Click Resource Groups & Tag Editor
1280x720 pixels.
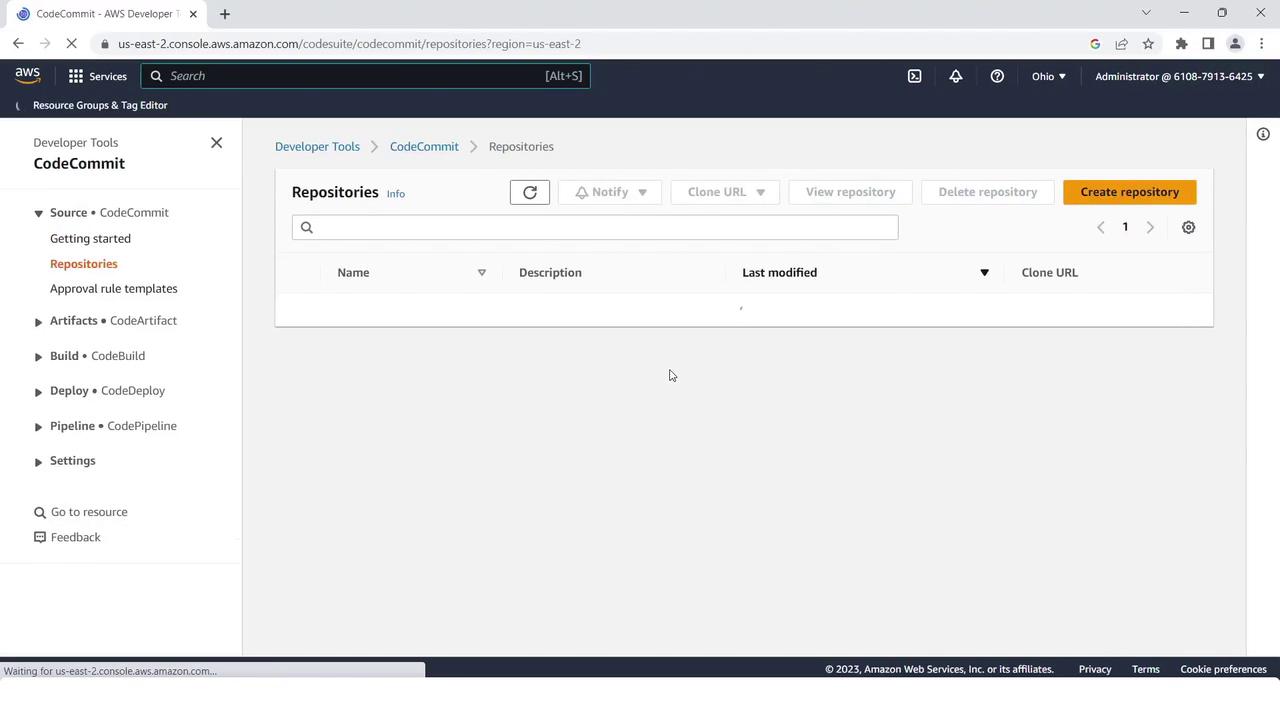point(100,105)
